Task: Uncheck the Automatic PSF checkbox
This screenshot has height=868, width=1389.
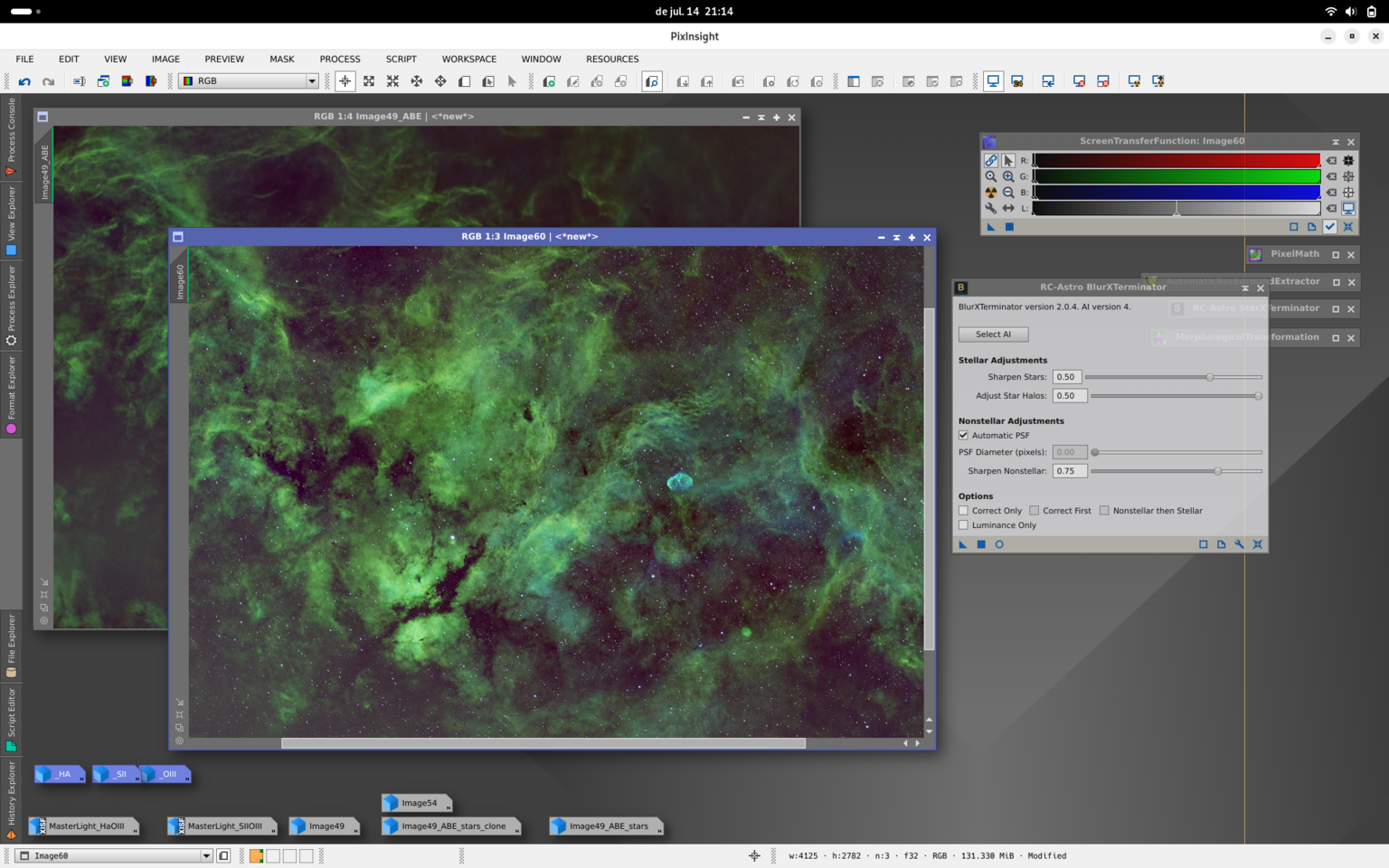Action: [964, 435]
